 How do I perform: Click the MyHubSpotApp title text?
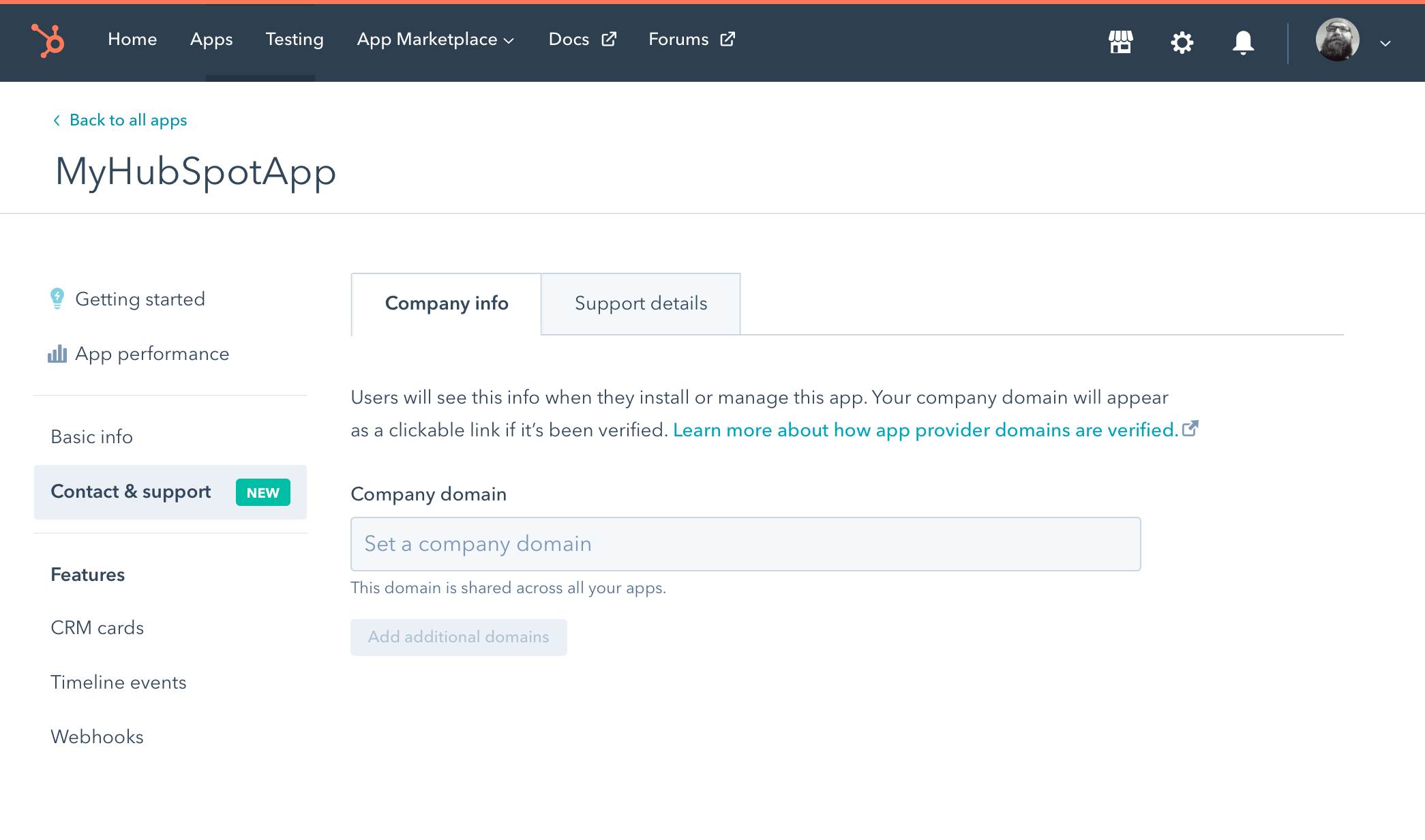point(195,171)
